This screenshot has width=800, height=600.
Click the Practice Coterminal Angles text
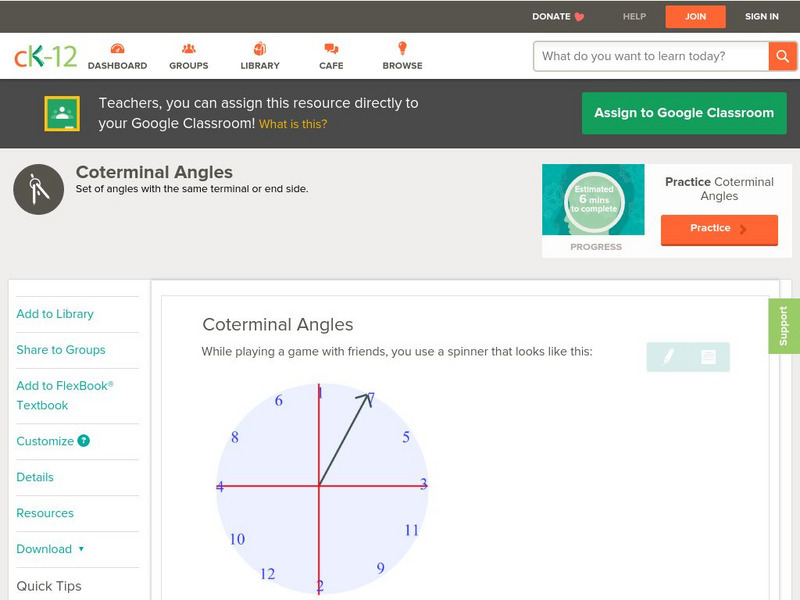719,189
